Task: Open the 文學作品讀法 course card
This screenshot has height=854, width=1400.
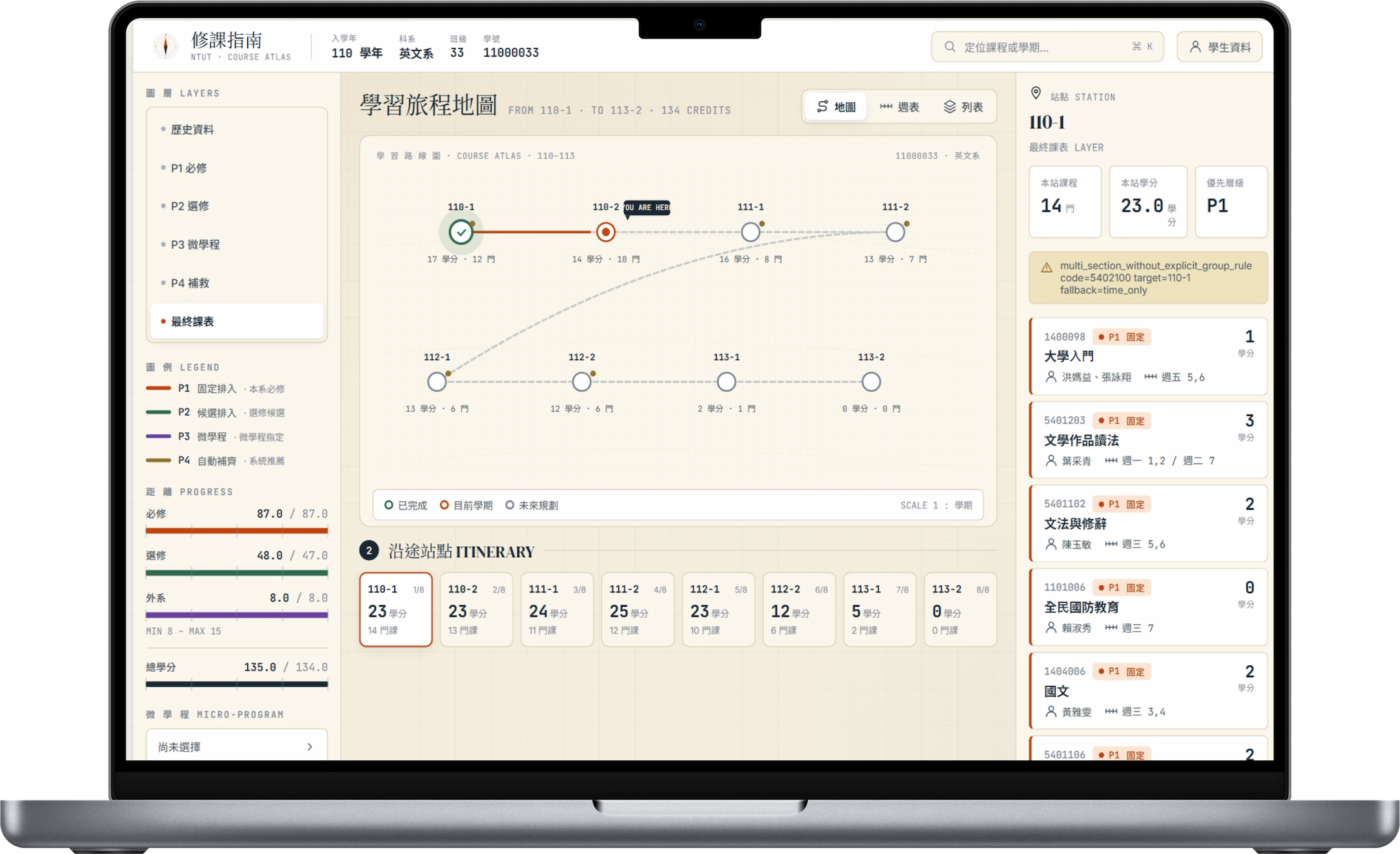Action: pyautogui.click(x=1148, y=440)
